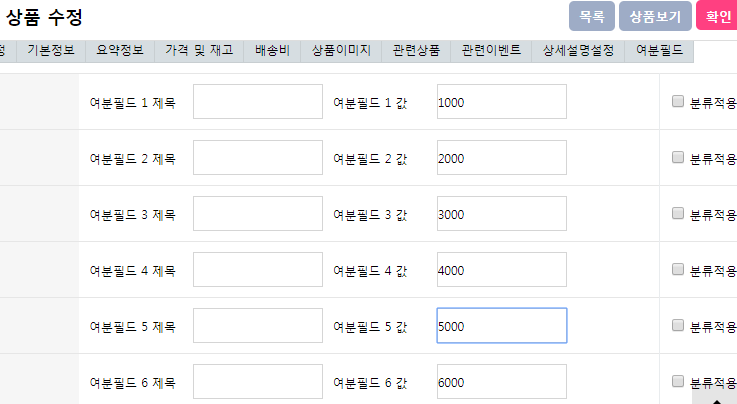Click the 여분필드 2 값 field containing 2000
This screenshot has height=404, width=737.
[501, 158]
